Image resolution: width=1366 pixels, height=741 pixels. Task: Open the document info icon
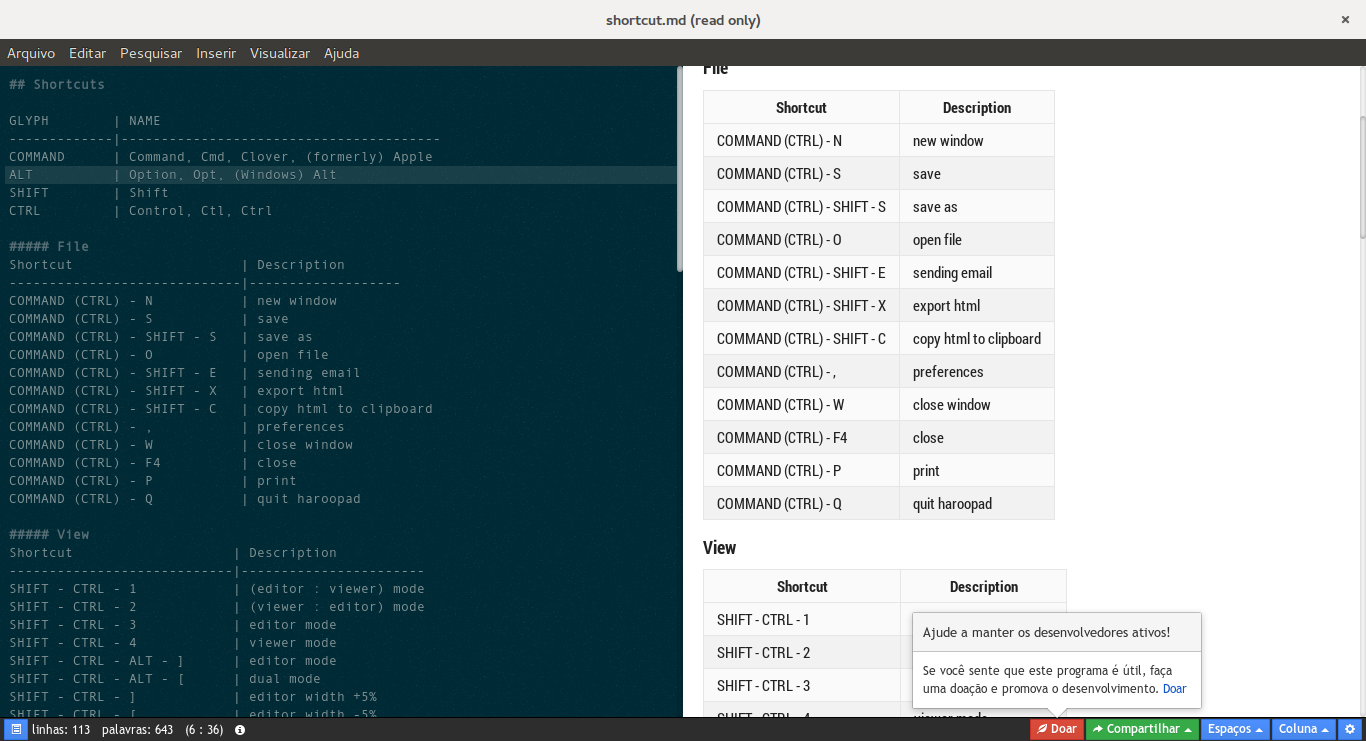pyautogui.click(x=240, y=730)
